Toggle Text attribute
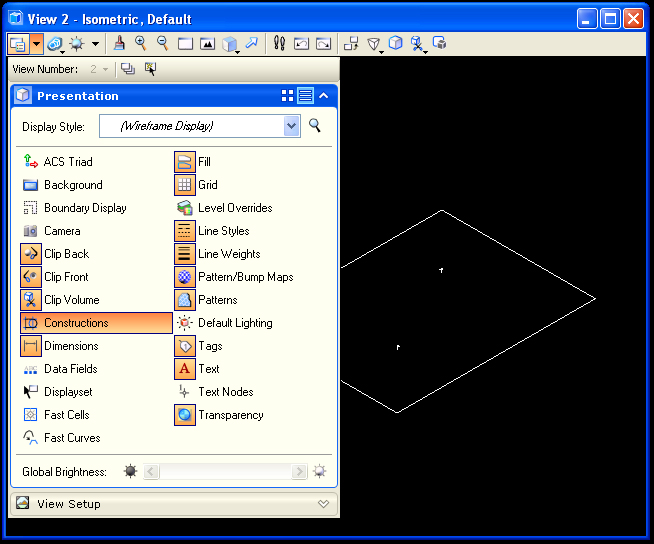The width and height of the screenshot is (654, 544). point(198,369)
